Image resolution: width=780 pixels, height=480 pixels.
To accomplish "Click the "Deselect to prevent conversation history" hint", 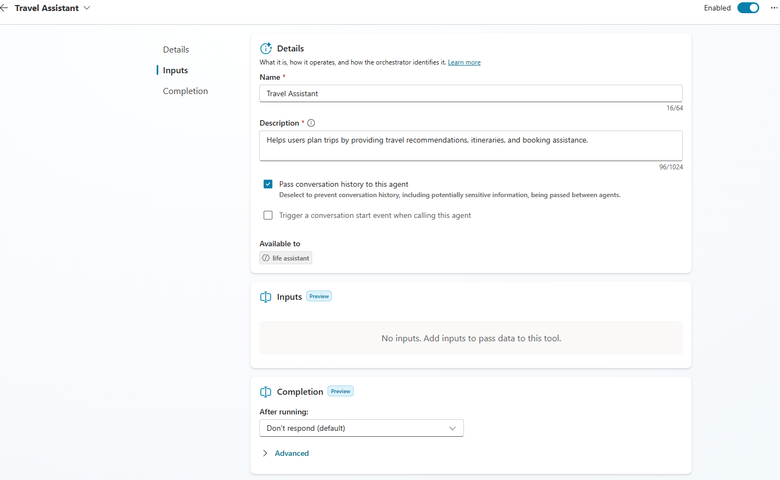I will [450, 195].
